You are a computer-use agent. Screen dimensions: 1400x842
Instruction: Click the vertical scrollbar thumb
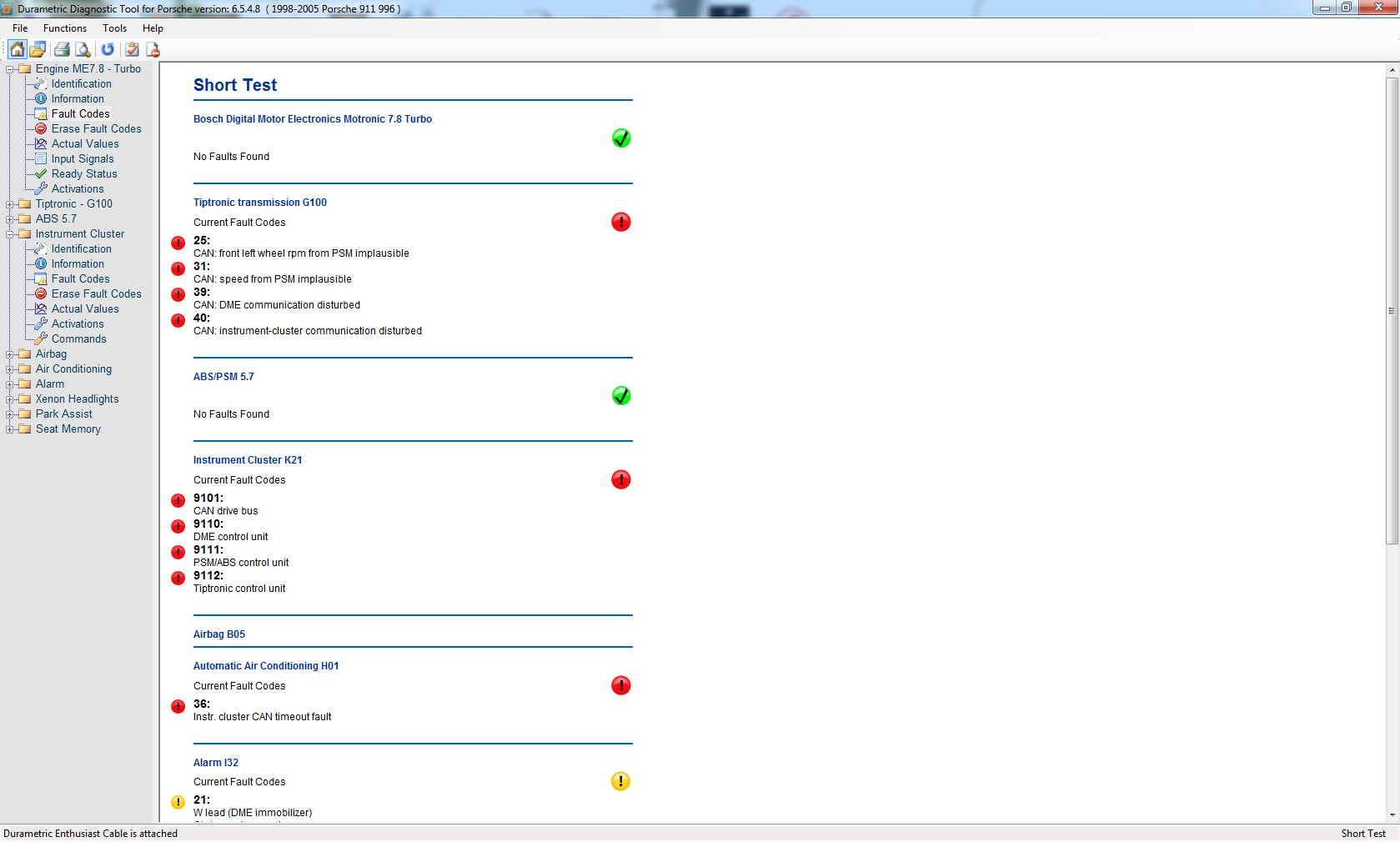1392,311
